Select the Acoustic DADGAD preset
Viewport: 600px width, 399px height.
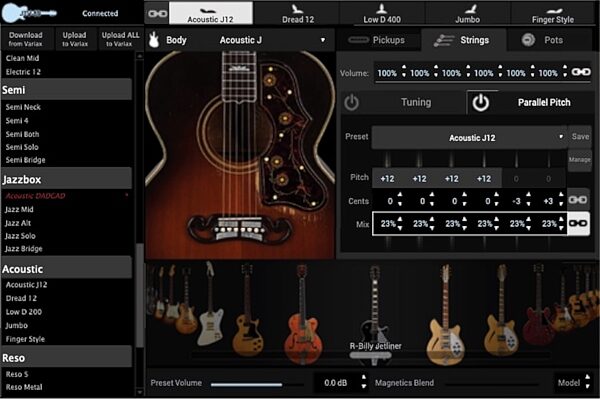click(35, 196)
